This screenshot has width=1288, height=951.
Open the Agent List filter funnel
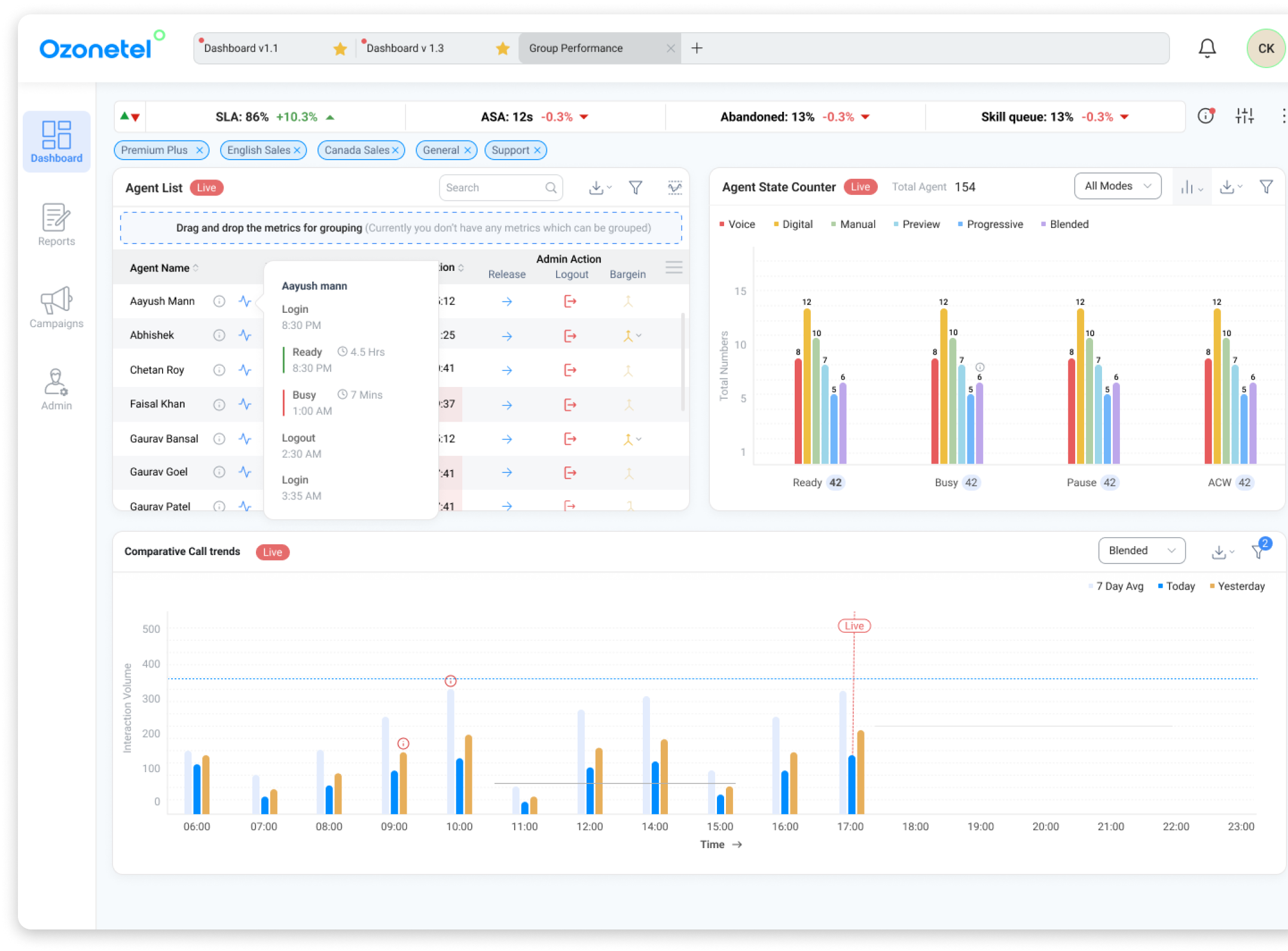pos(636,188)
